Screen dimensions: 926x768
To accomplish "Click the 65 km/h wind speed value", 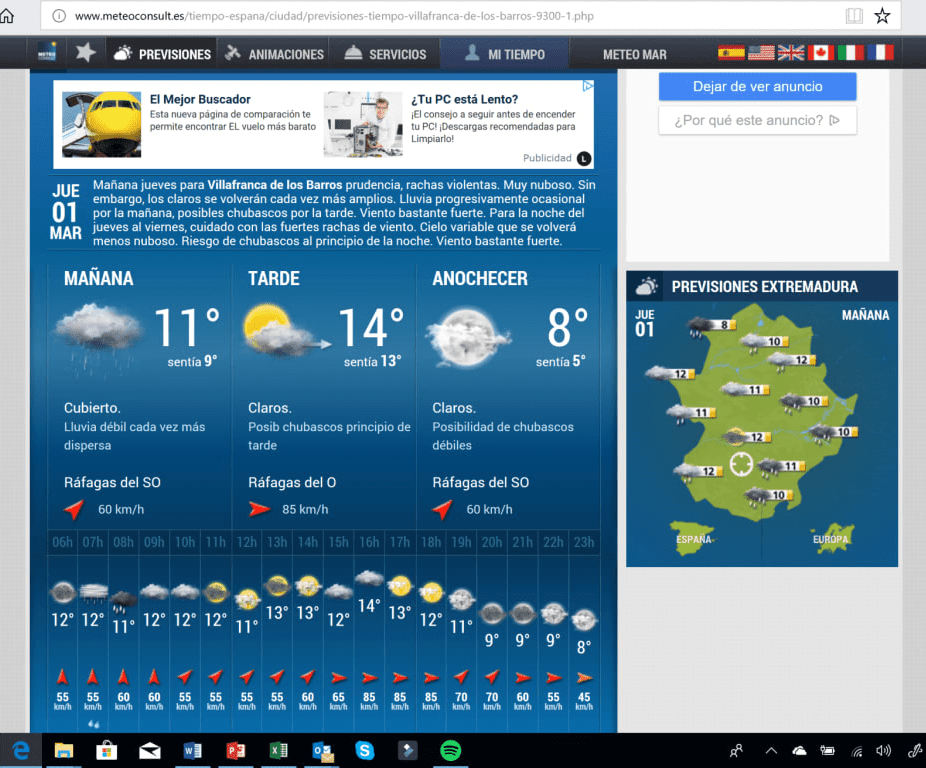I will pyautogui.click(x=338, y=701).
